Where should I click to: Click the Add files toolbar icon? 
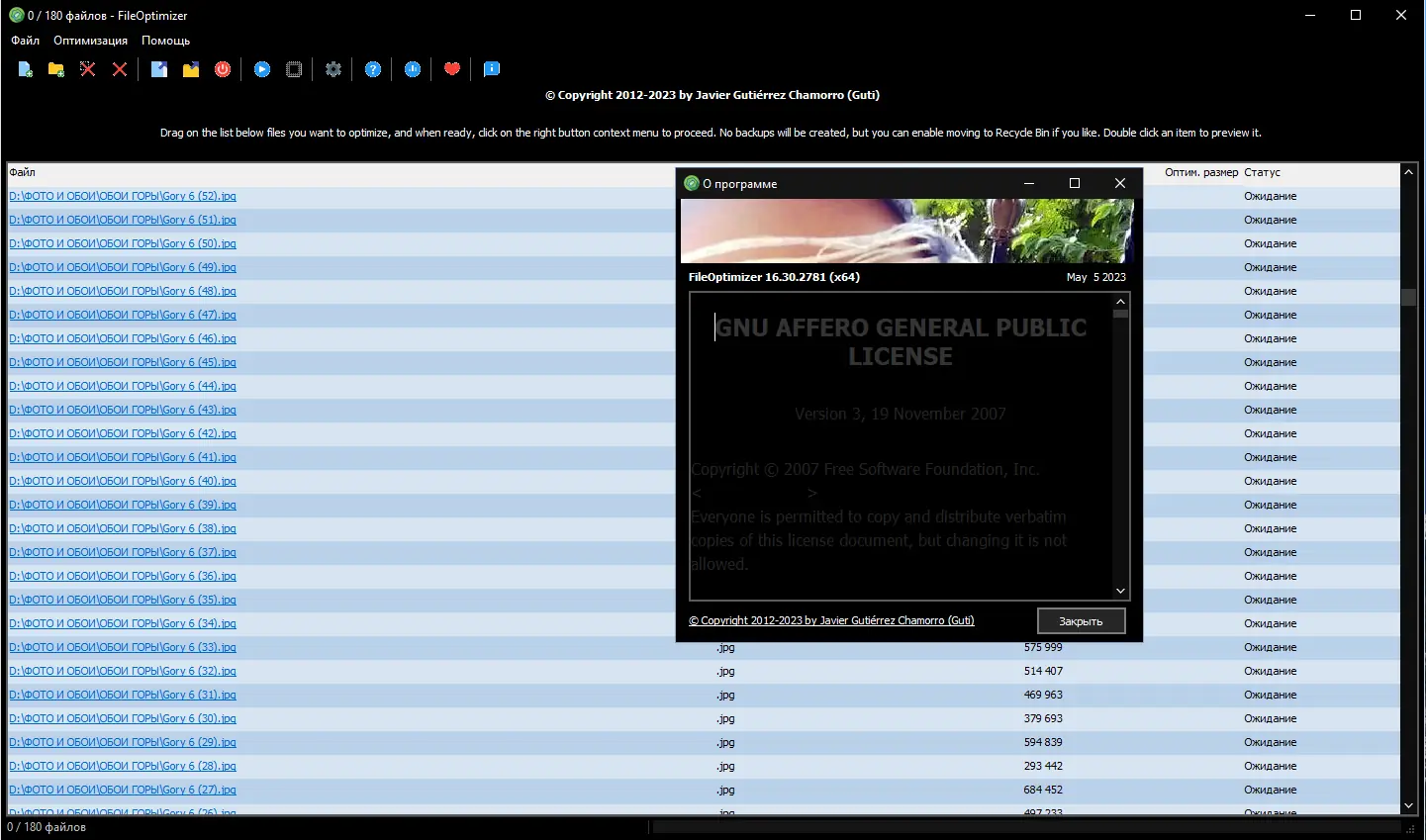click(25, 69)
